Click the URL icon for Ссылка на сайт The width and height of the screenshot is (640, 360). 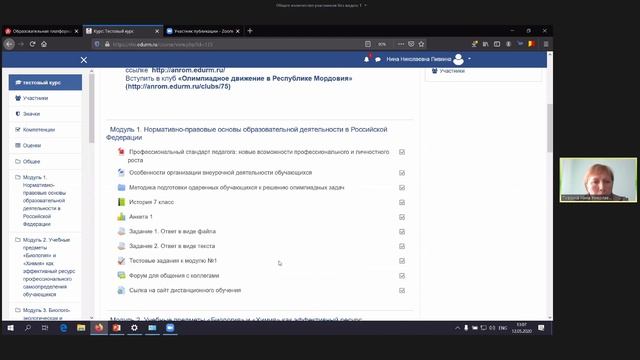click(121, 290)
